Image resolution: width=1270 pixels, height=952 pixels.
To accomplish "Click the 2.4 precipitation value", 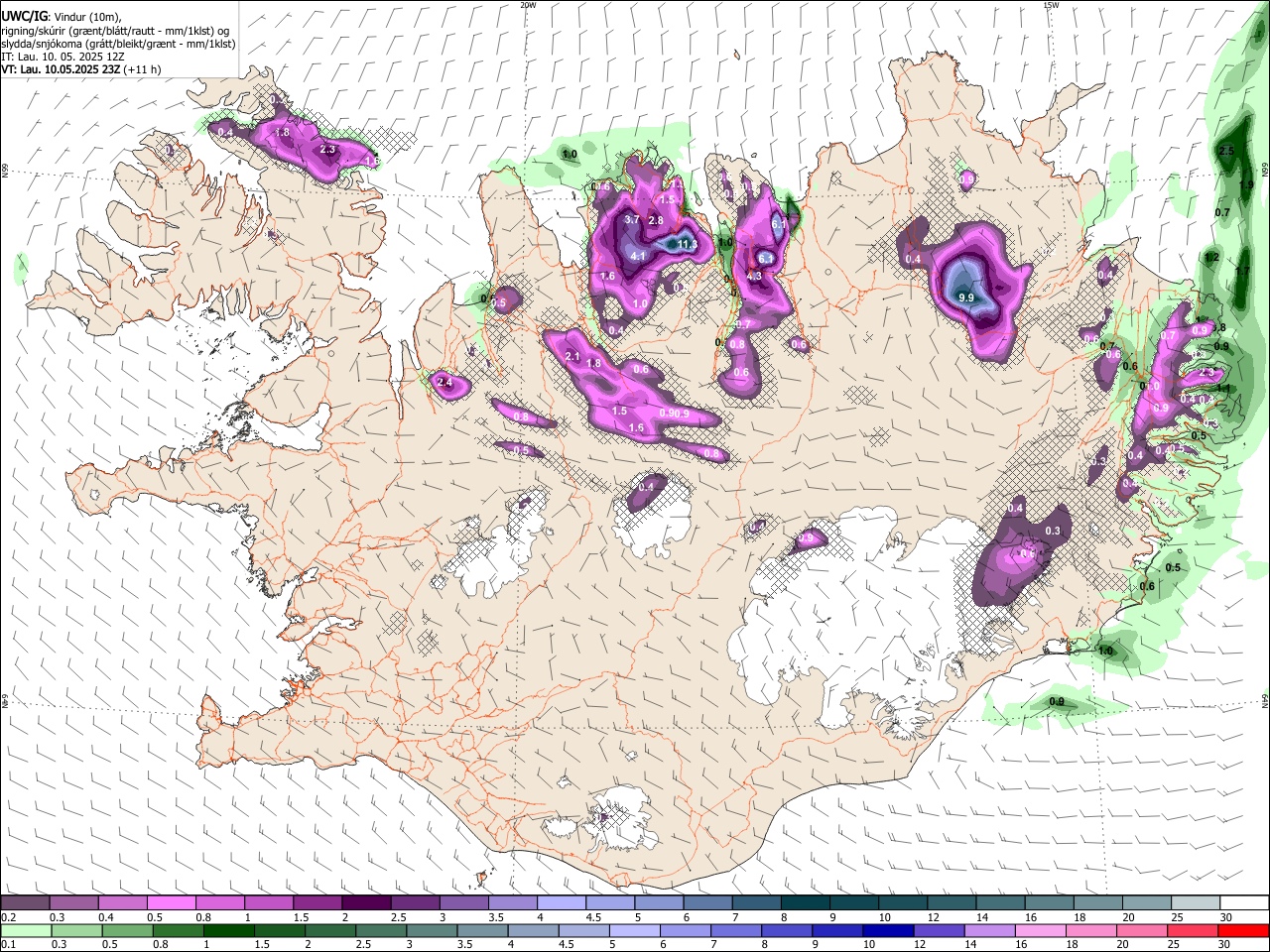I will [444, 382].
